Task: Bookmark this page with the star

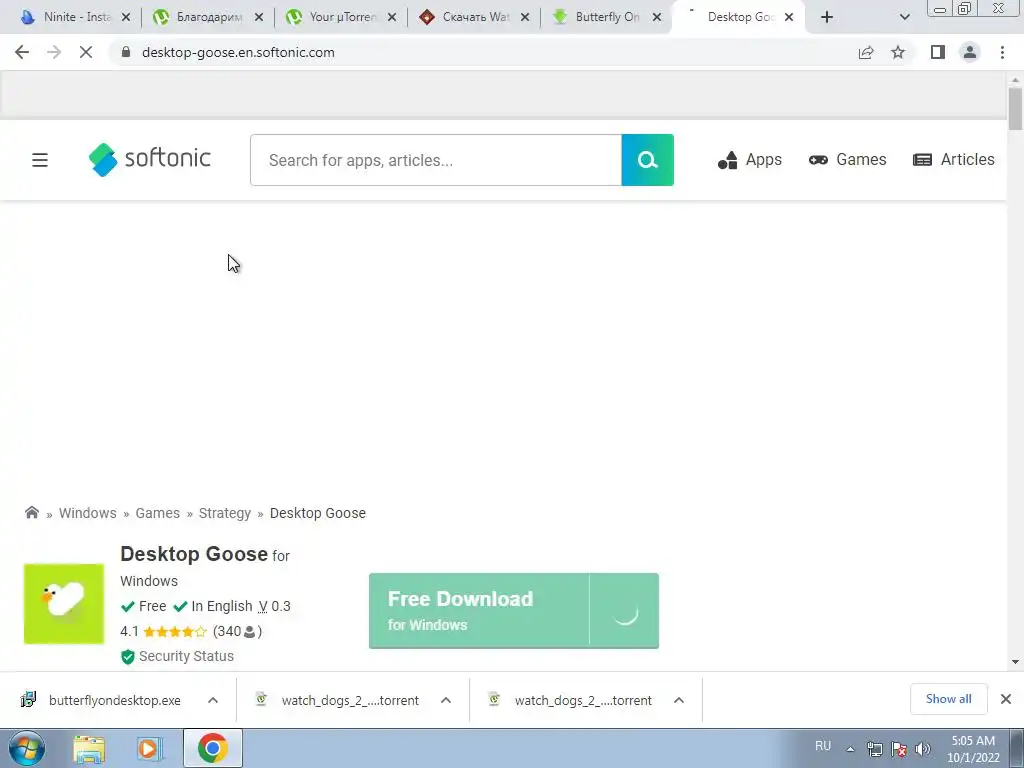Action: [x=898, y=52]
